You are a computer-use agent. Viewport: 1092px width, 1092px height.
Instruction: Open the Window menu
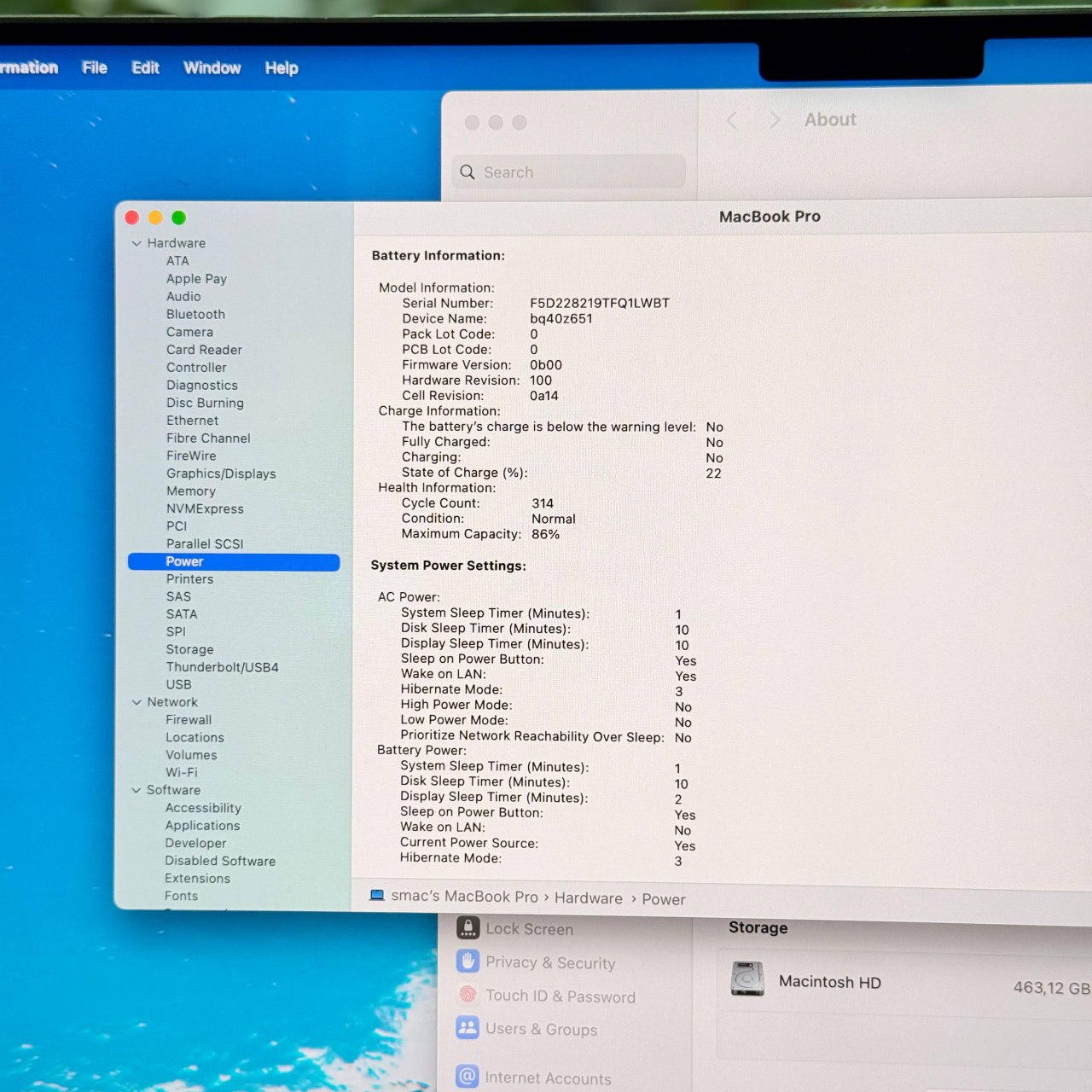[212, 67]
